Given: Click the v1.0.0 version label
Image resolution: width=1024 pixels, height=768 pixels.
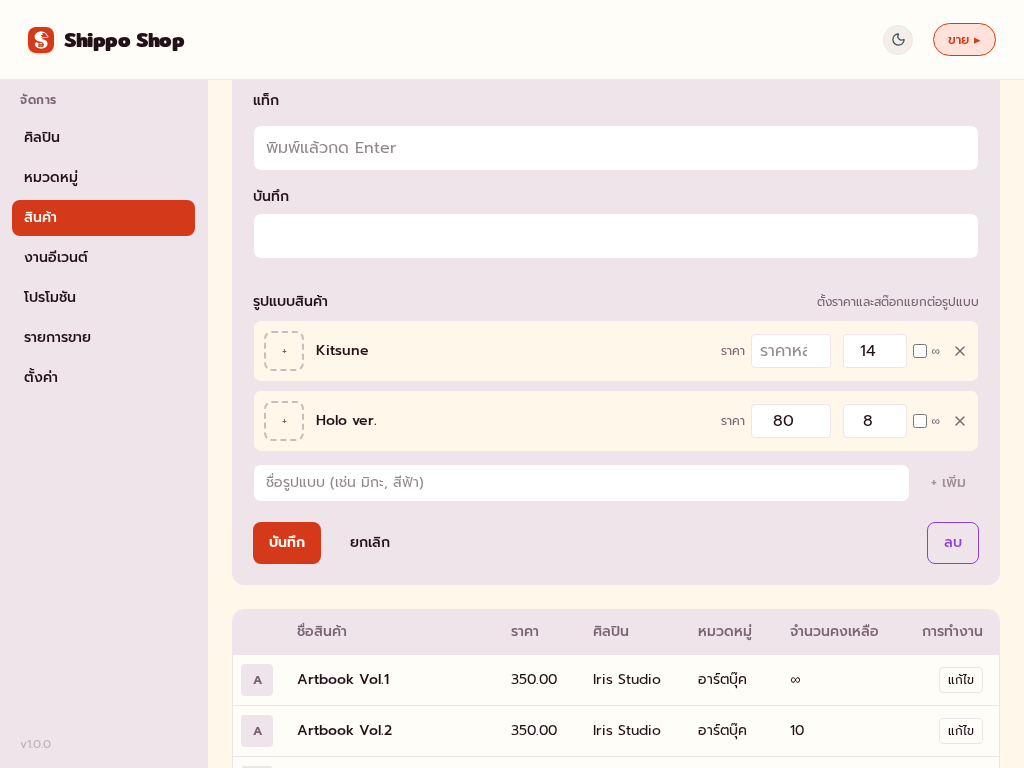Looking at the screenshot, I should click(x=35, y=744).
